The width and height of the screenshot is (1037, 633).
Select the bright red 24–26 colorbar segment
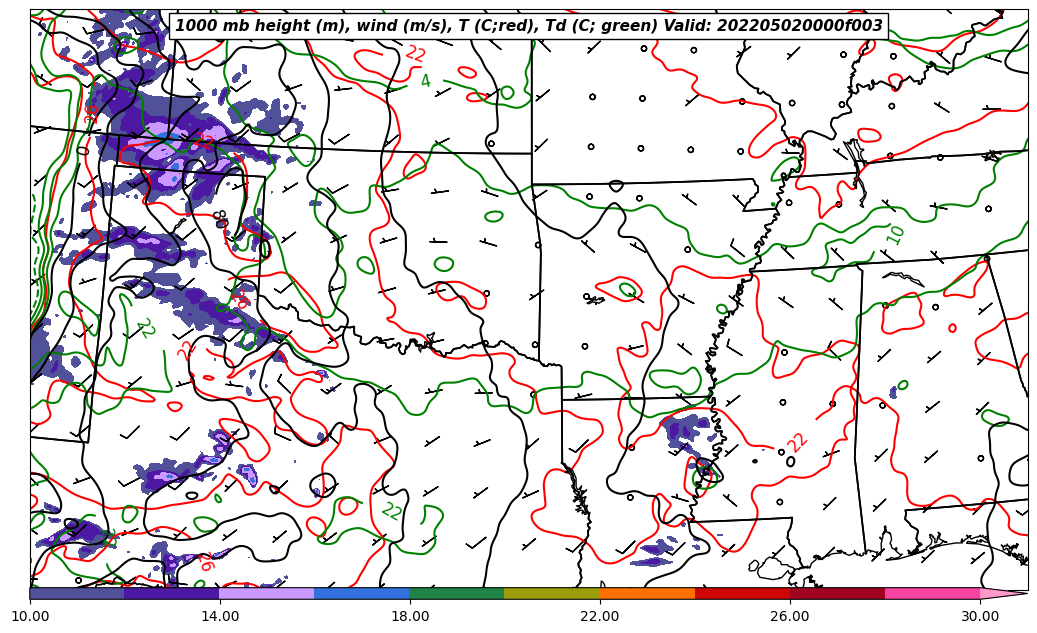(742, 593)
